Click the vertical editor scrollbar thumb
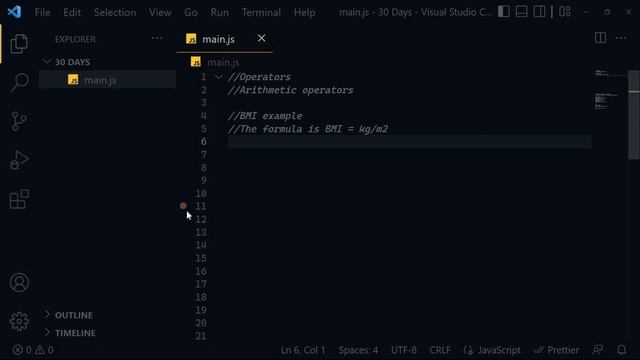 pos(633,115)
